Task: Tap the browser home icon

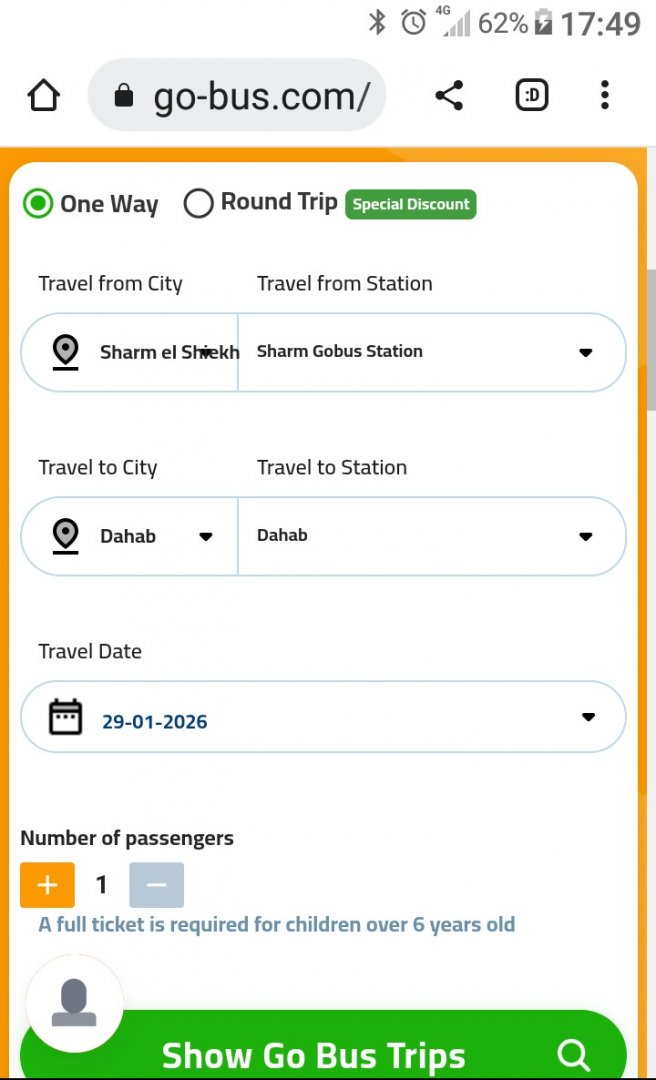Action: click(x=44, y=96)
